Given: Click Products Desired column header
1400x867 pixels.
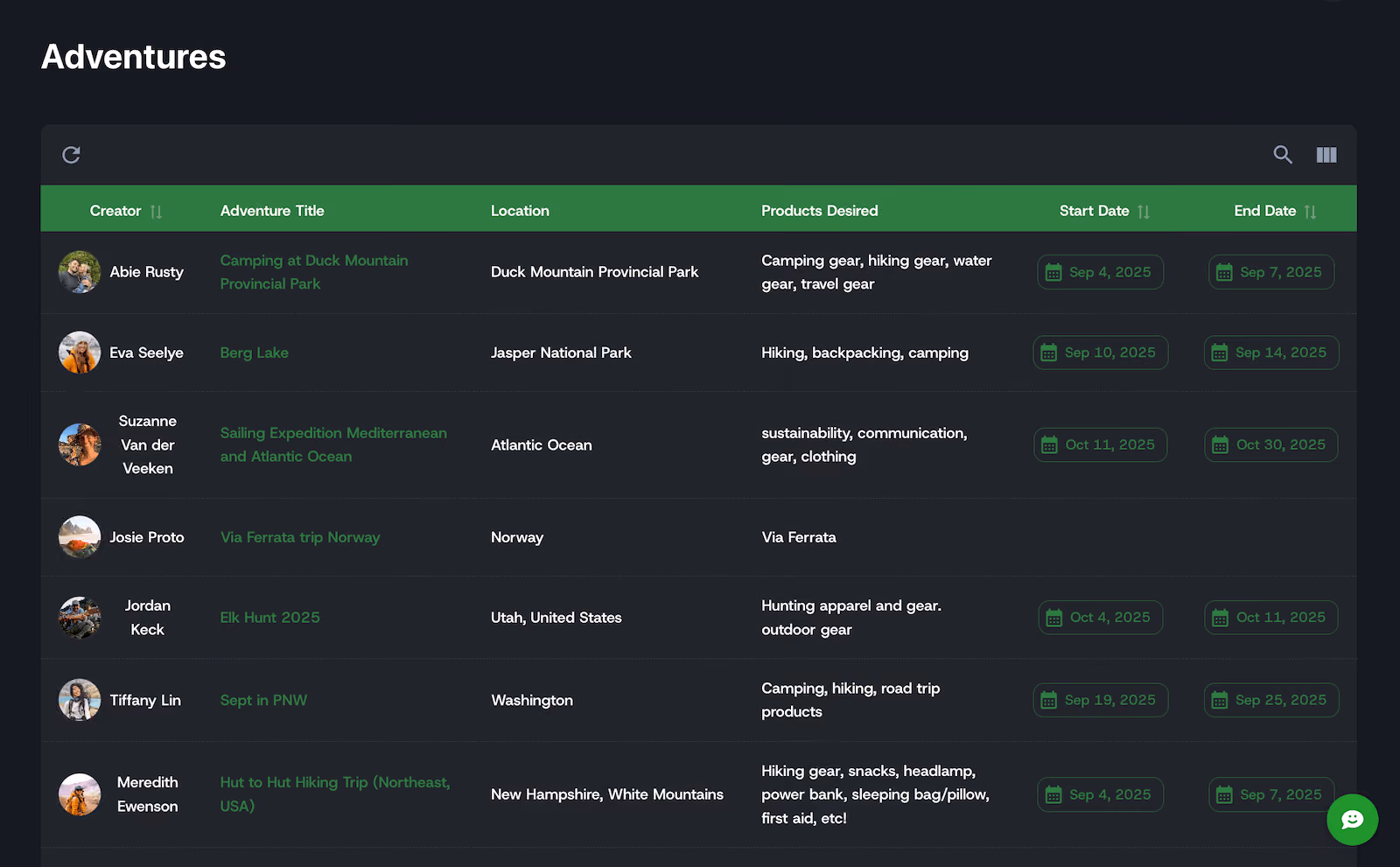Looking at the screenshot, I should [820, 211].
